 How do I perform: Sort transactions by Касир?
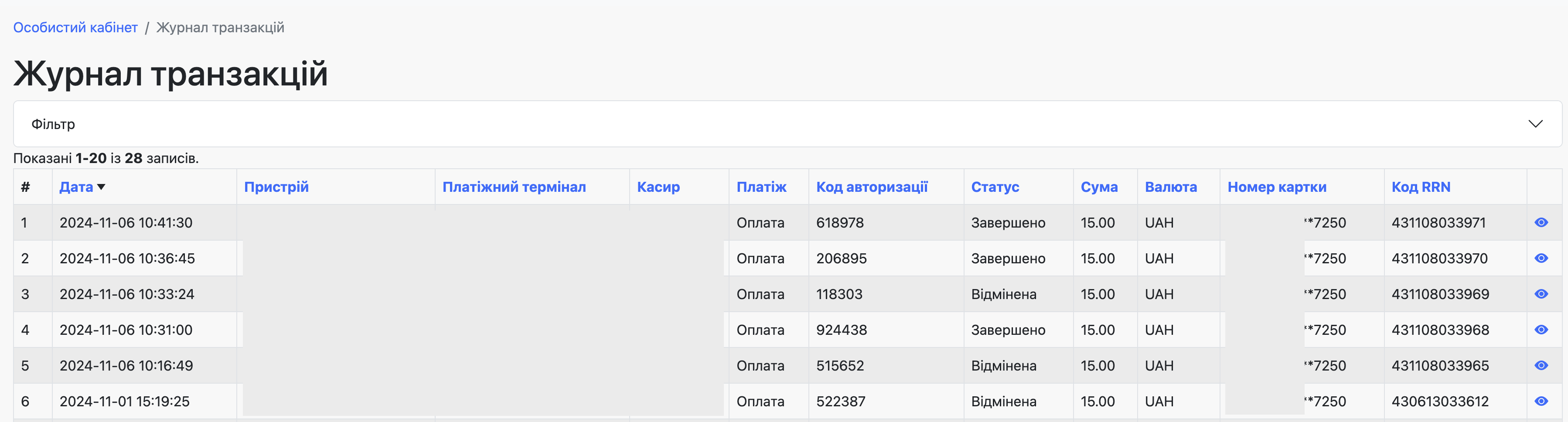(658, 187)
